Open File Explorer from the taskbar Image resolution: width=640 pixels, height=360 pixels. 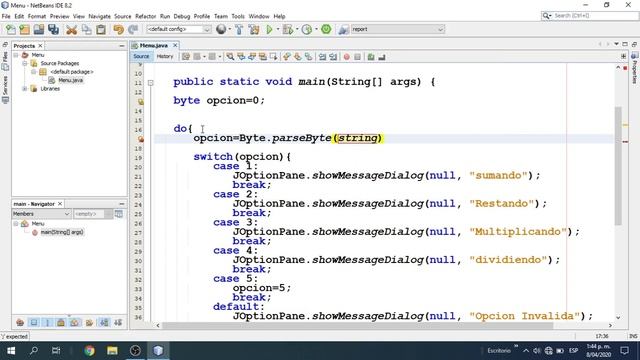[112, 350]
